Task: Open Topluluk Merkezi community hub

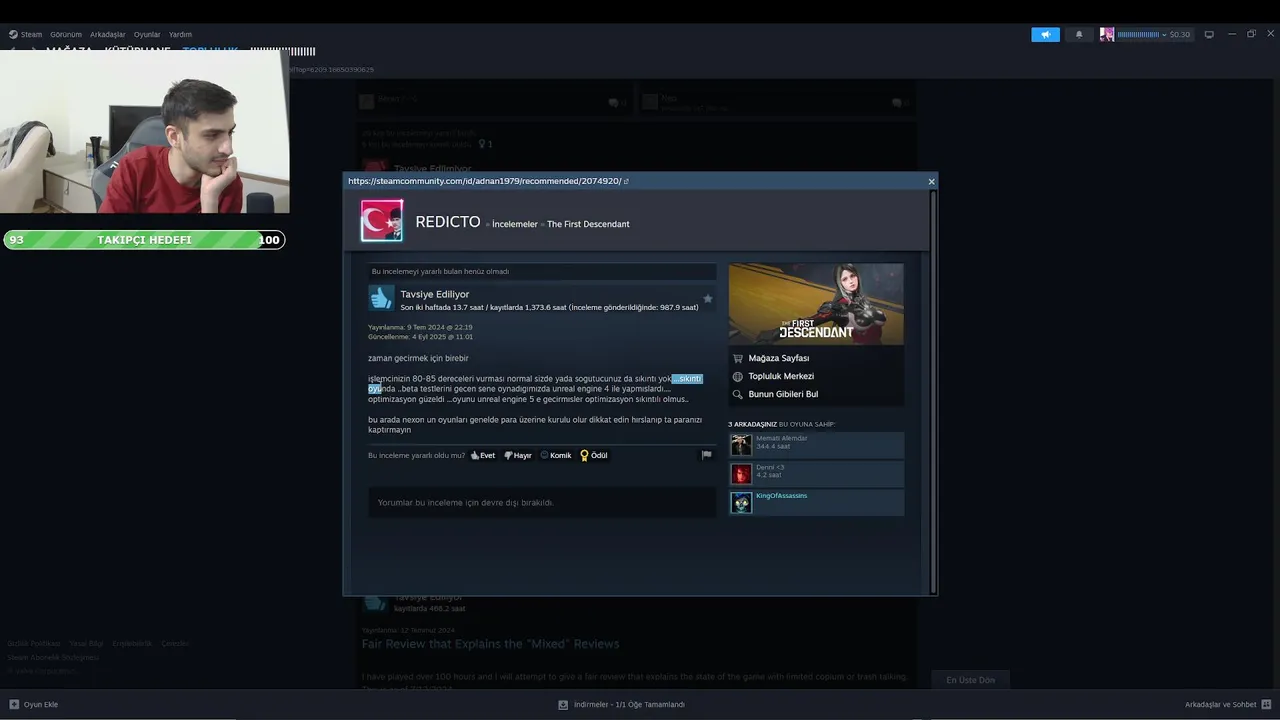Action: click(781, 376)
